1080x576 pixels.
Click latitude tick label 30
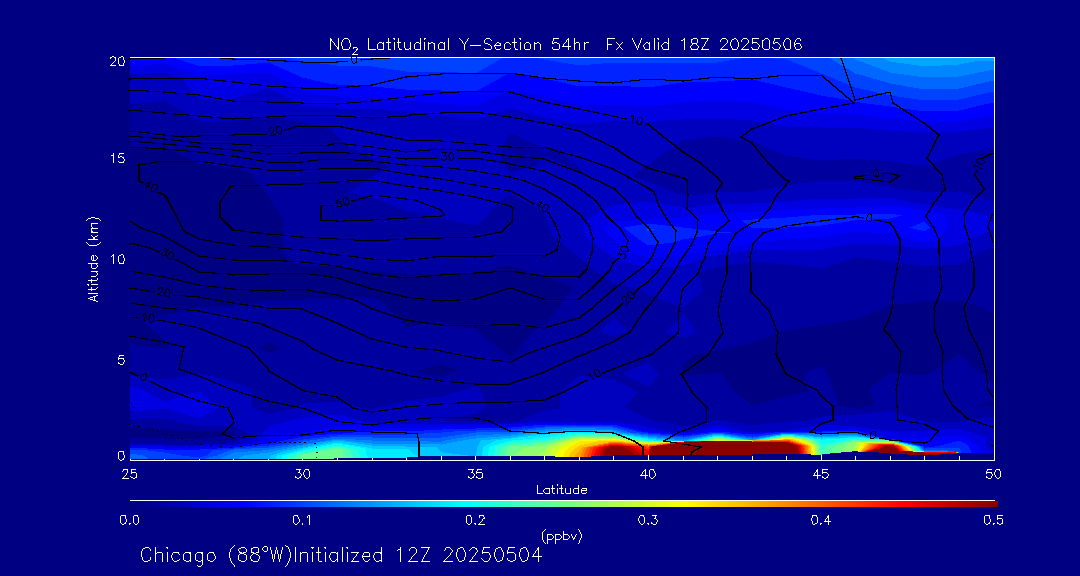coord(302,473)
